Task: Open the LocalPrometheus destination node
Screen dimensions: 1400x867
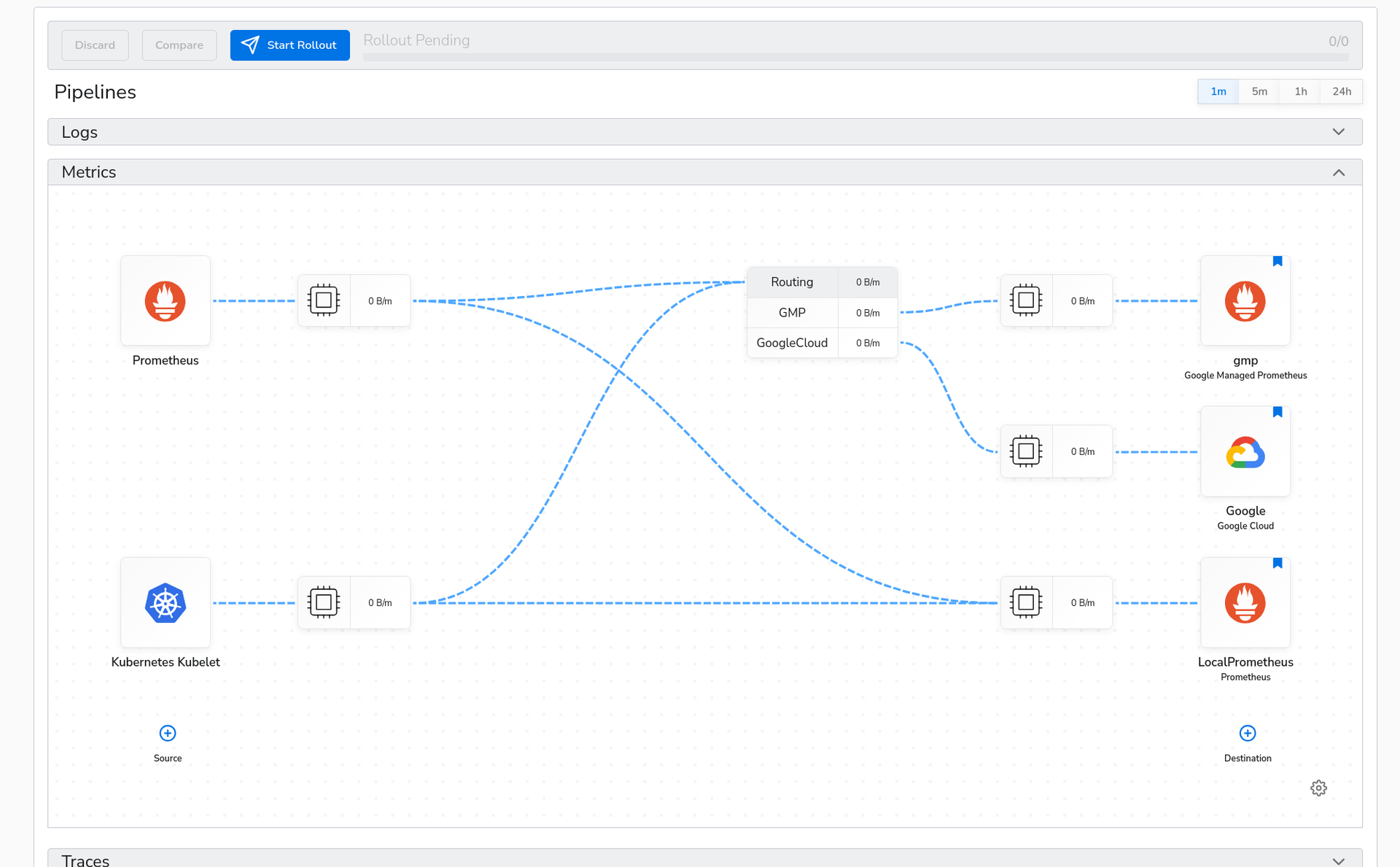Action: click(1245, 602)
